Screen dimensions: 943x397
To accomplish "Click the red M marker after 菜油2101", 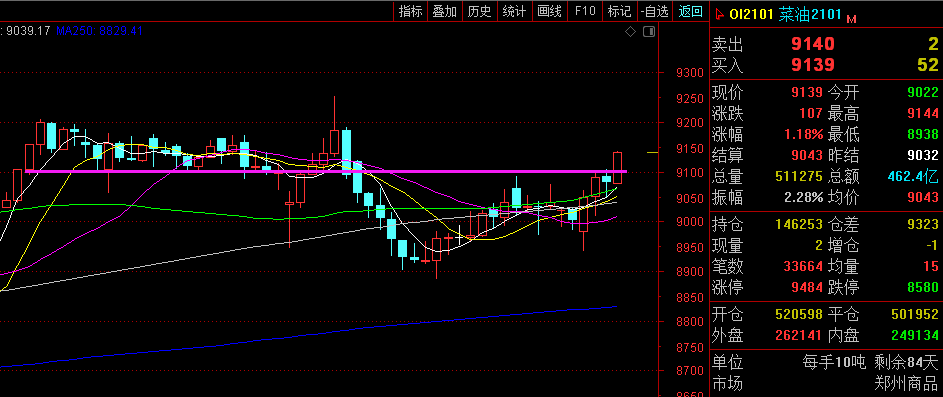I will pos(852,19).
